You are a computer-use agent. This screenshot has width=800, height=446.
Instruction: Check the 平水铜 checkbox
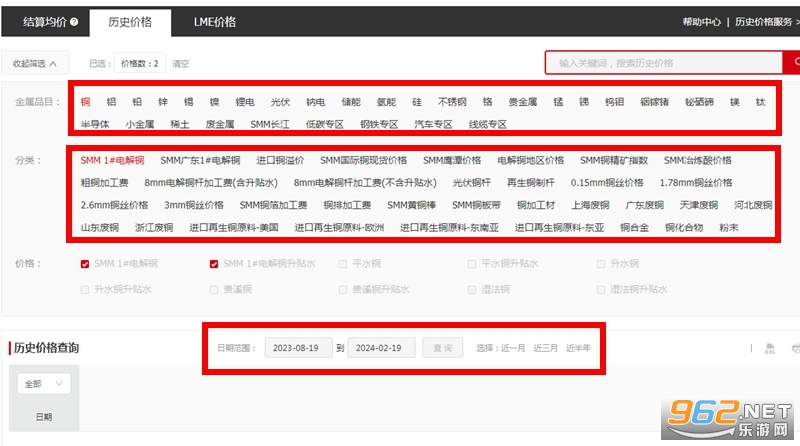(x=343, y=264)
